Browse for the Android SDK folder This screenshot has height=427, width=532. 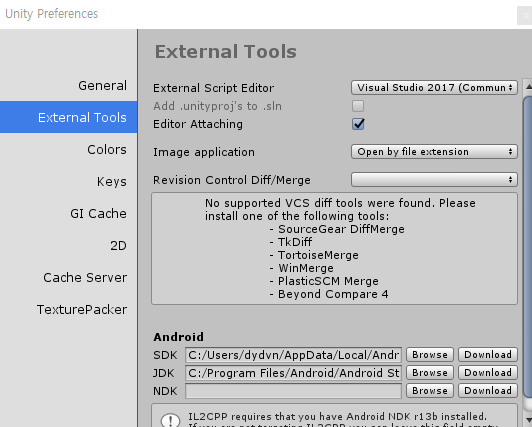point(430,354)
